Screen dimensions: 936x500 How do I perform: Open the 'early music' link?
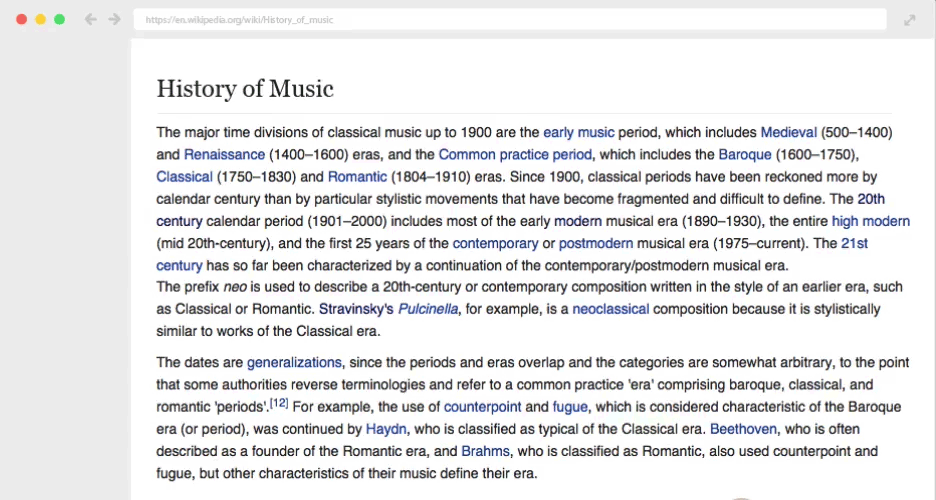[578, 132]
